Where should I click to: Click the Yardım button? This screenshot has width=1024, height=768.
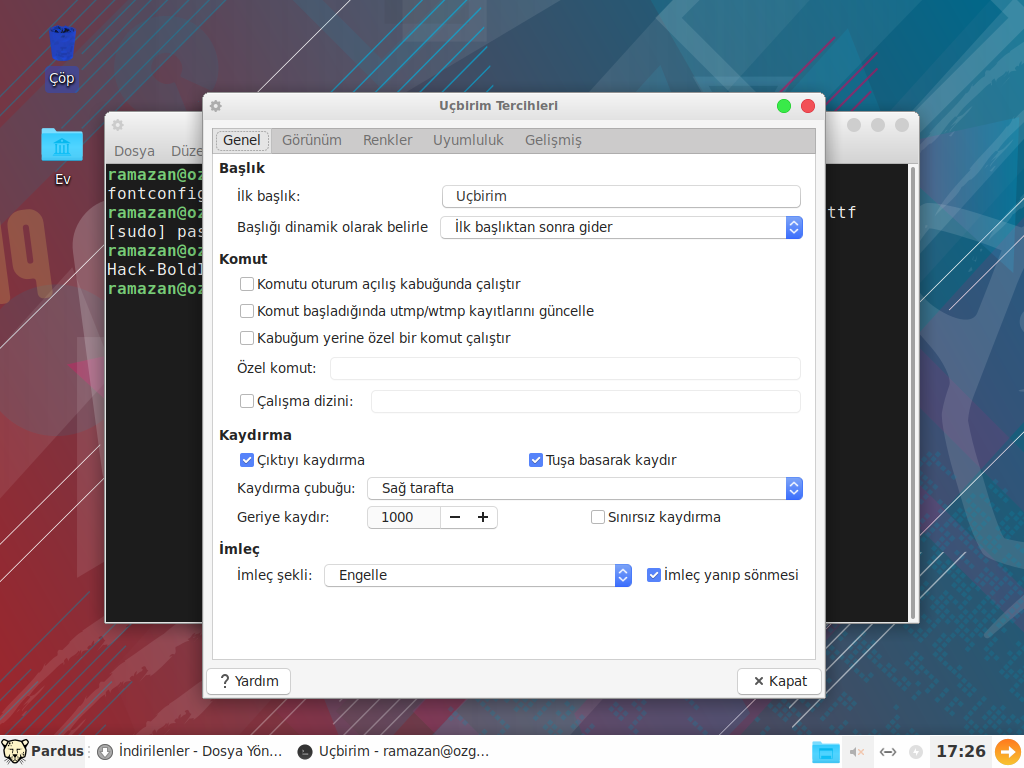pos(249,681)
